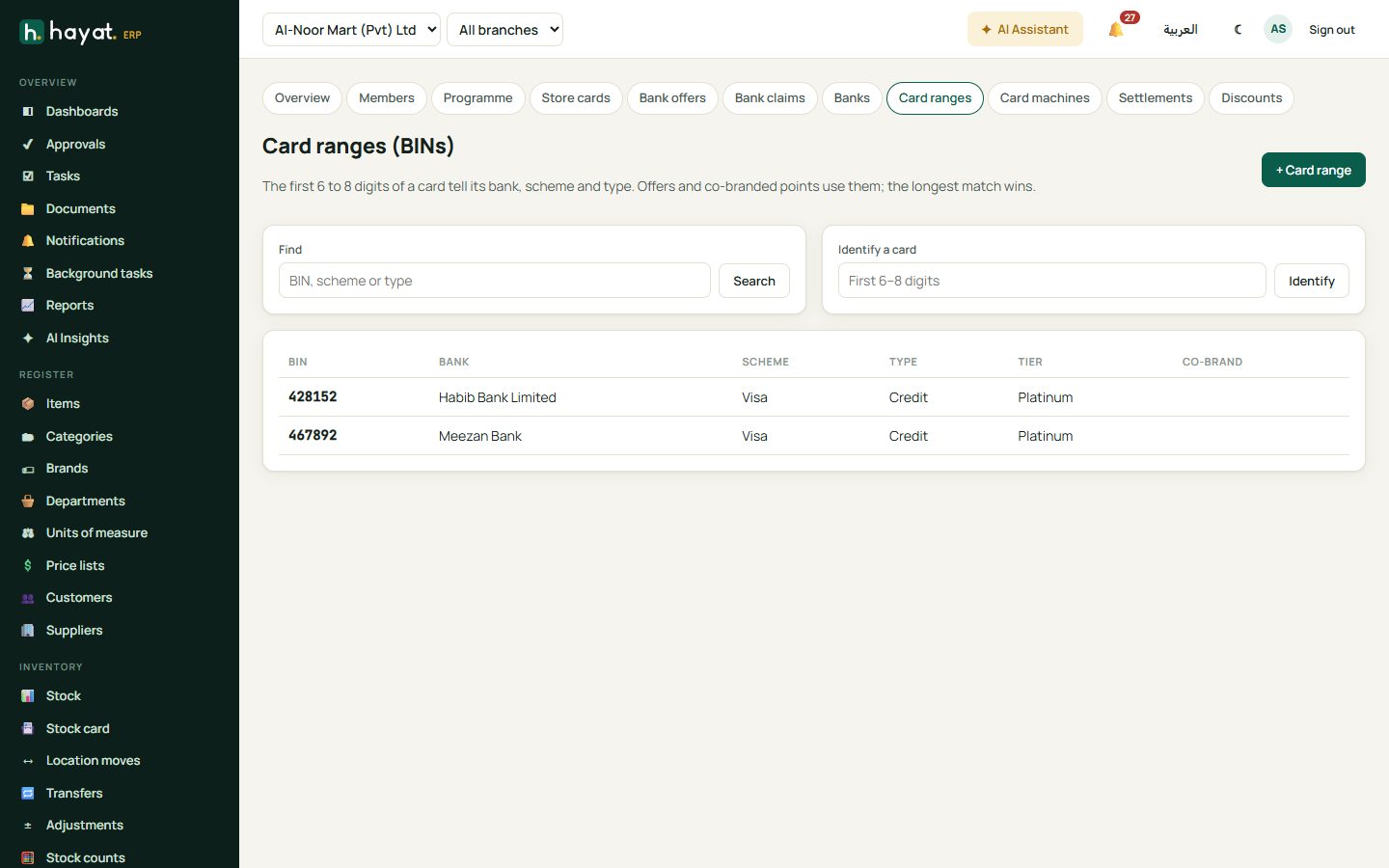This screenshot has height=868, width=1389.
Task: Focus the First 6–8 digits field
Action: [1052, 281]
